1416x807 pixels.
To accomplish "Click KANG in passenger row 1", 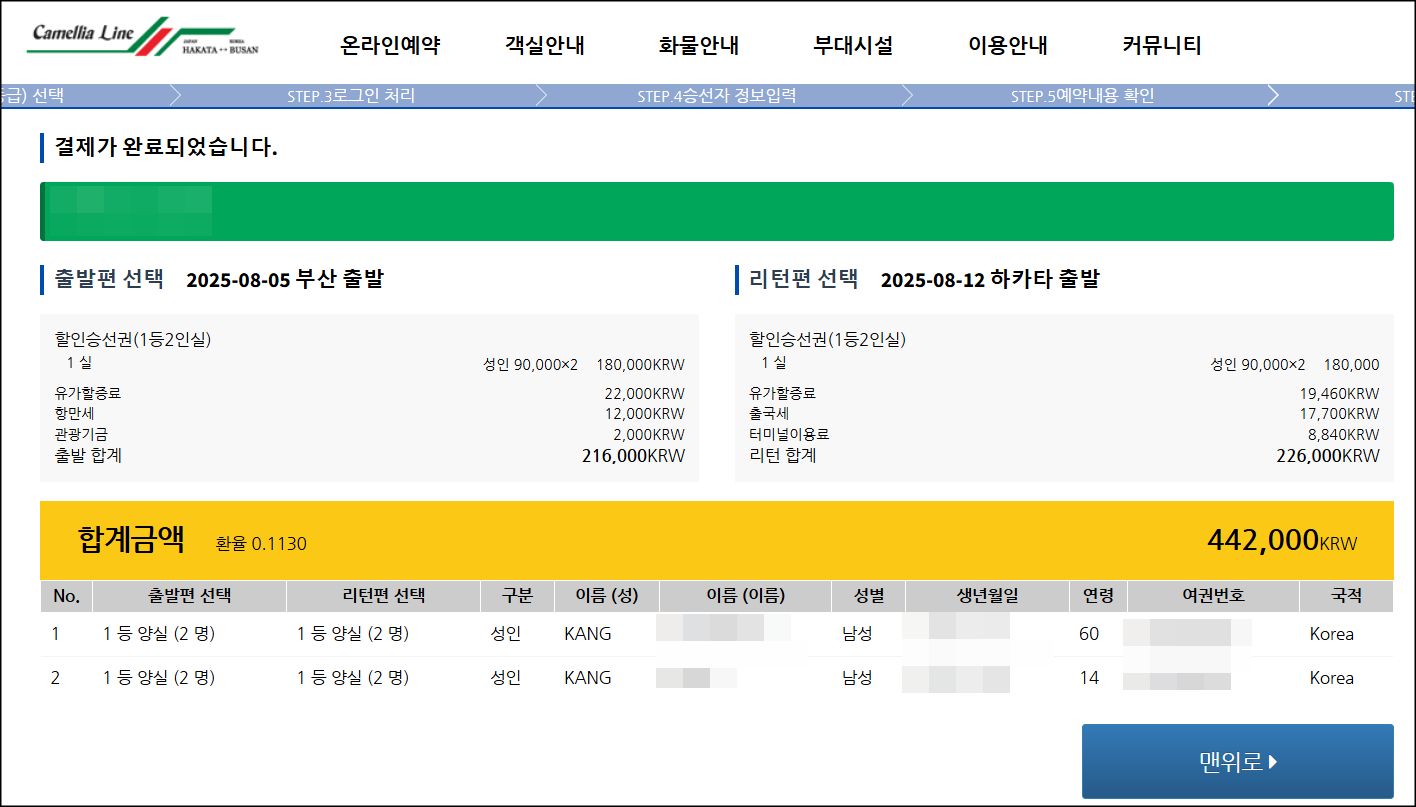I will coord(588,634).
